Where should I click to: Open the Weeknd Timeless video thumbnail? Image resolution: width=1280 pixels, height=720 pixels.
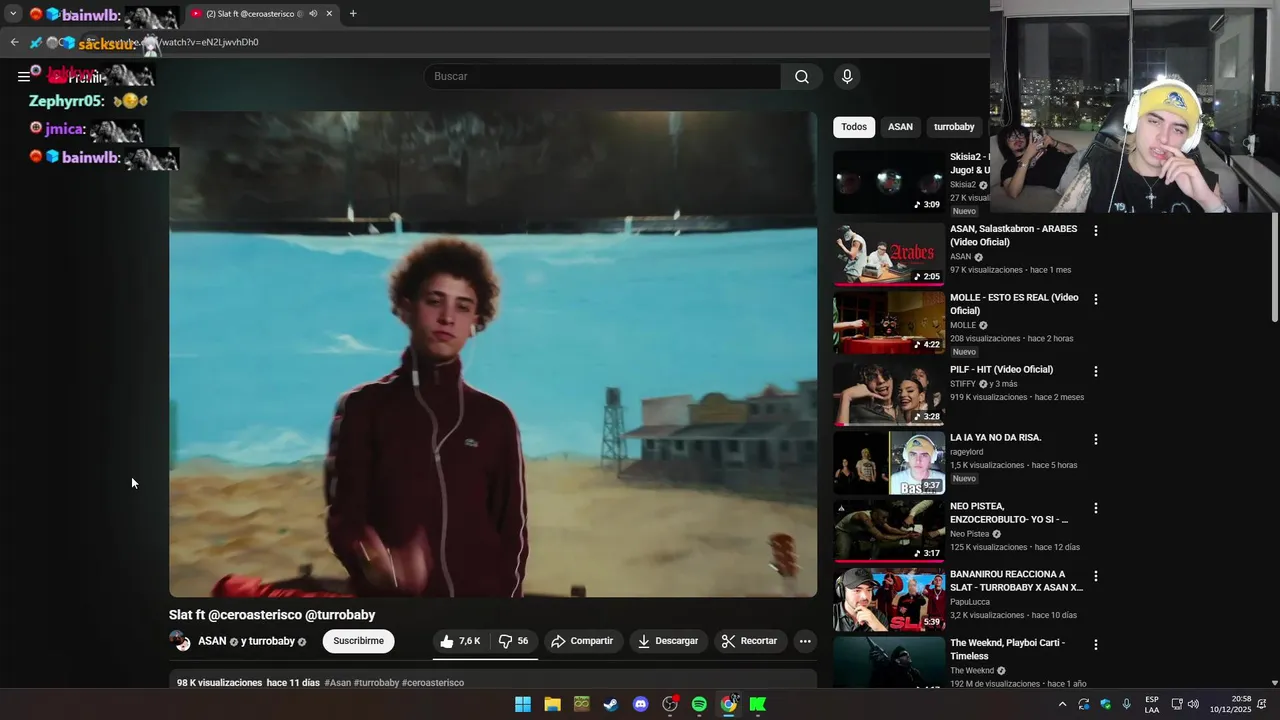point(888,663)
